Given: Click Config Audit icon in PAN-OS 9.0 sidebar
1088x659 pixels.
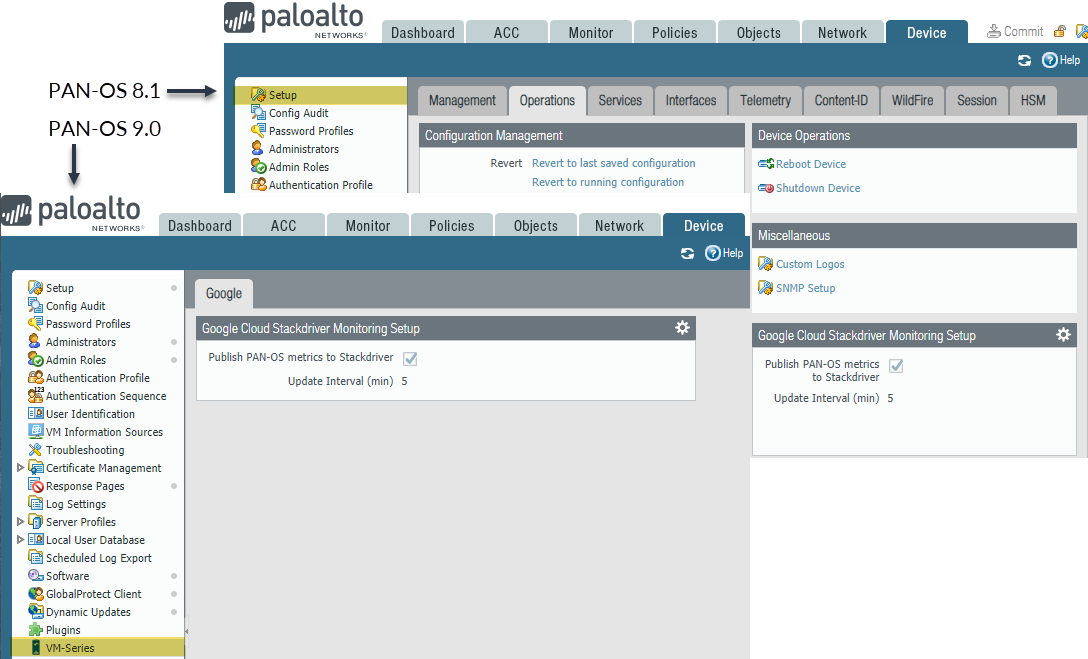Looking at the screenshot, I should [35, 305].
